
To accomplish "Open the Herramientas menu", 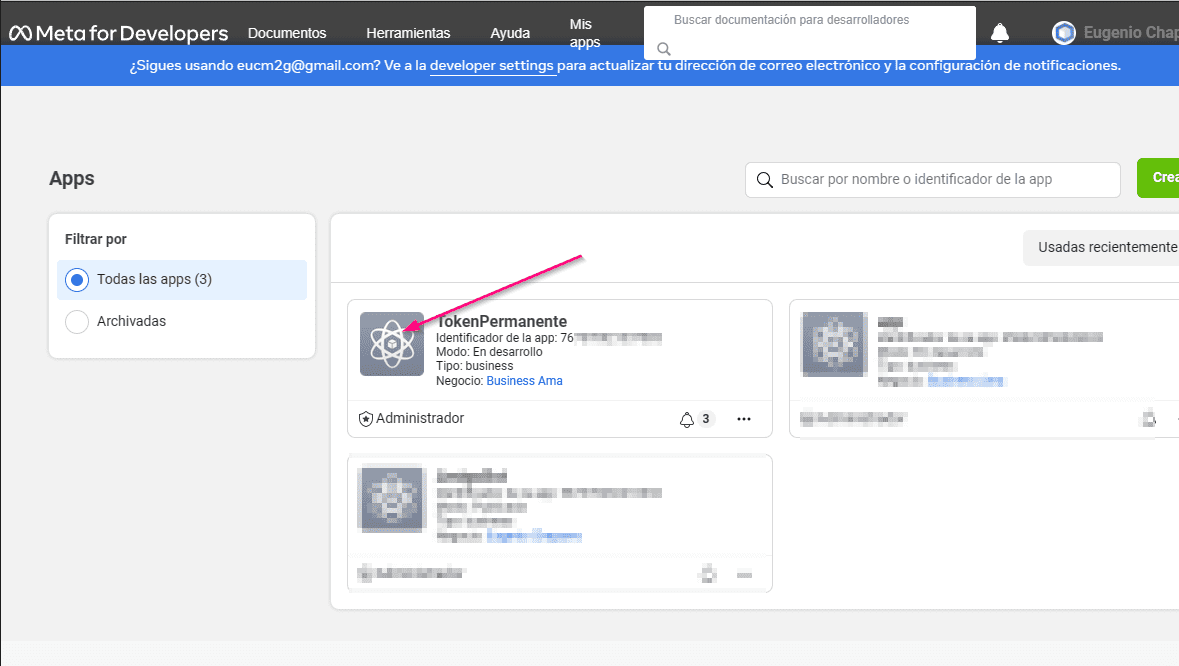I will click(408, 33).
